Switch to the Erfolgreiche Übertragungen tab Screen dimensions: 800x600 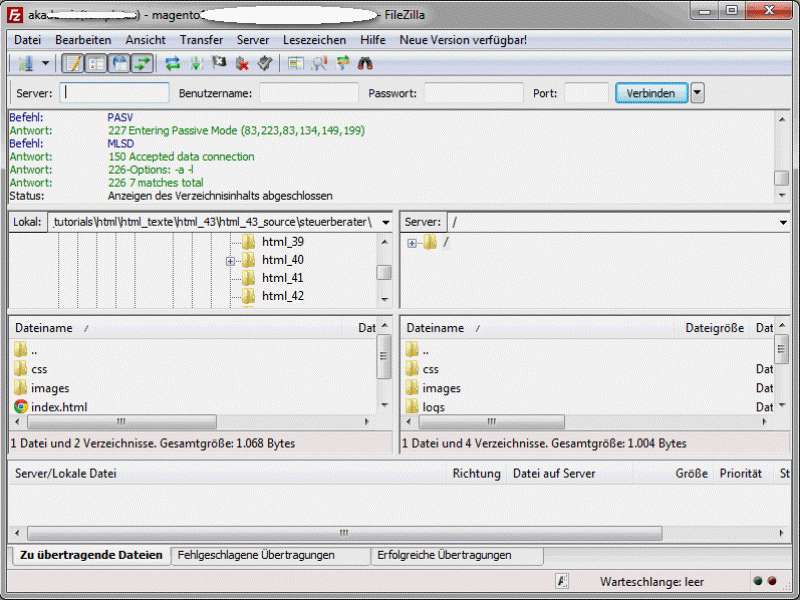click(444, 555)
